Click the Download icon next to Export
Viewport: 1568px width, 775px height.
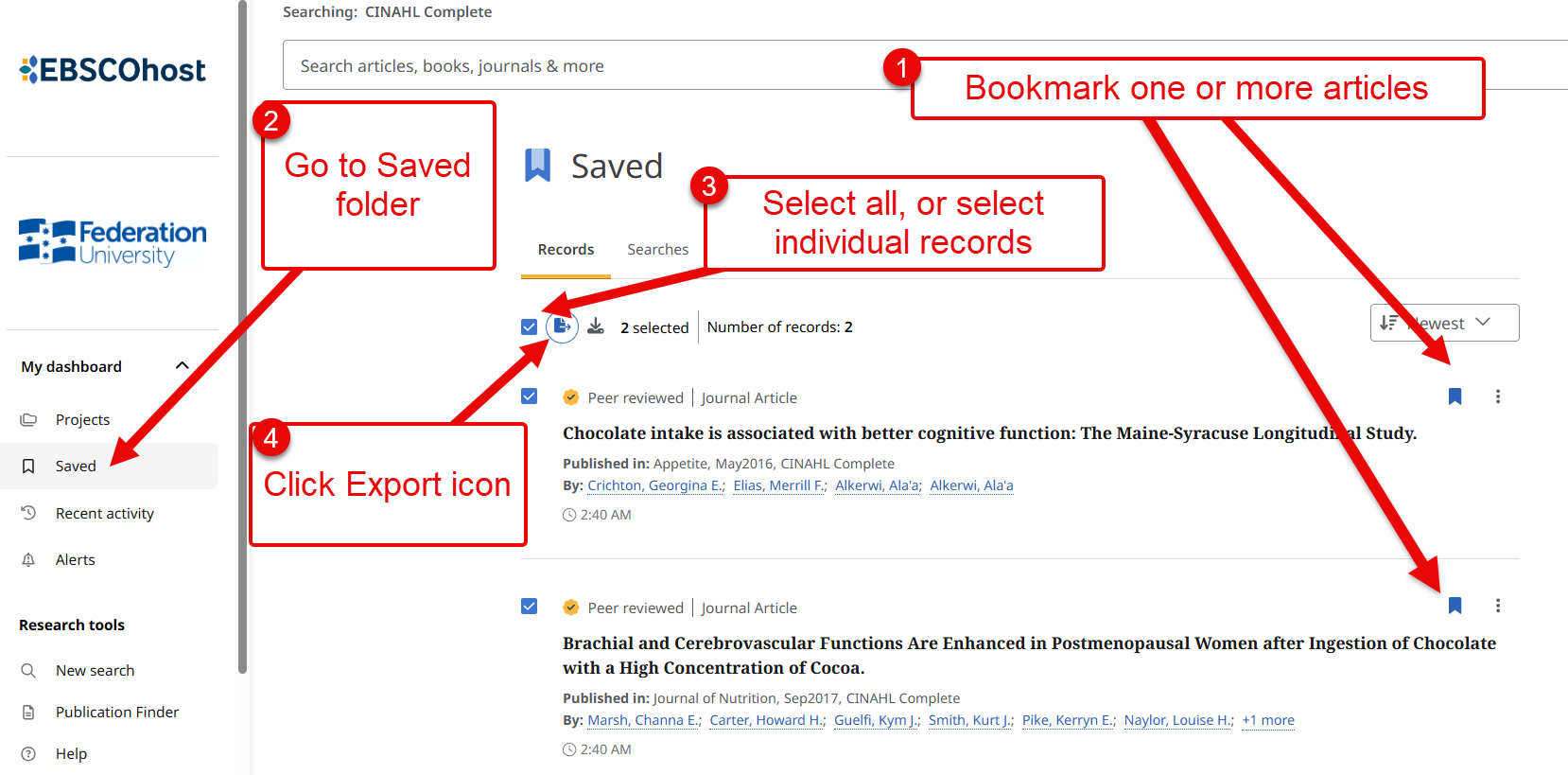(x=596, y=326)
